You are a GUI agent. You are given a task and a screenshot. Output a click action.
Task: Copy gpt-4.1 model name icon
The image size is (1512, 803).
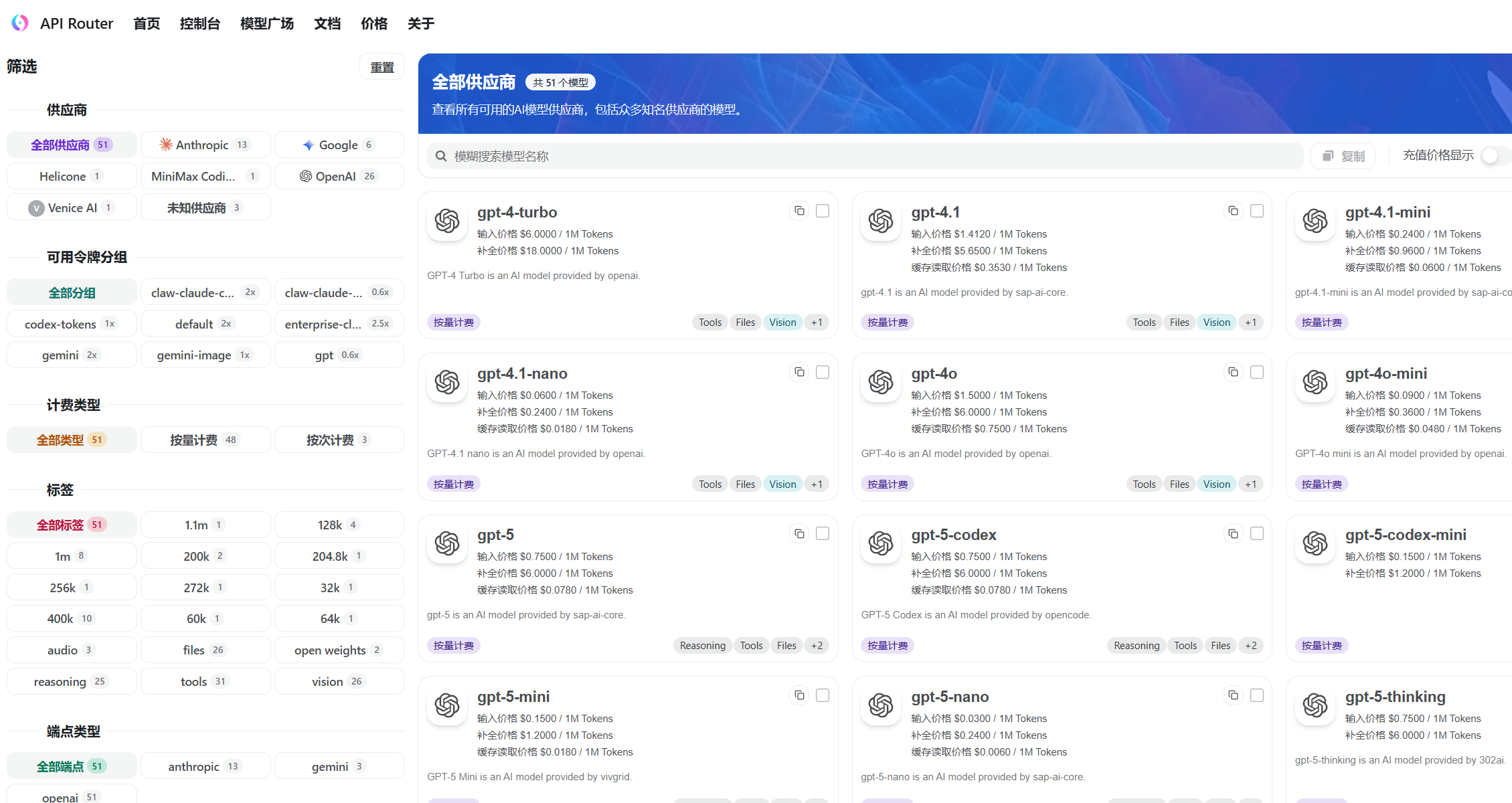pos(1233,211)
